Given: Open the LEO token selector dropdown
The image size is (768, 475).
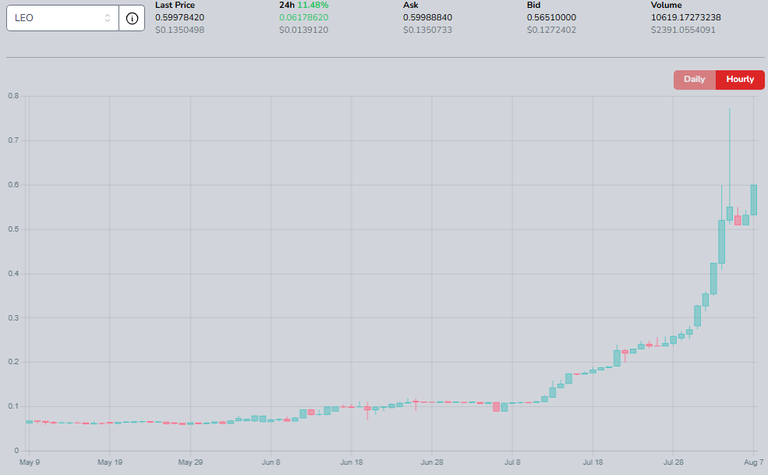Looking at the screenshot, I should [x=63, y=18].
